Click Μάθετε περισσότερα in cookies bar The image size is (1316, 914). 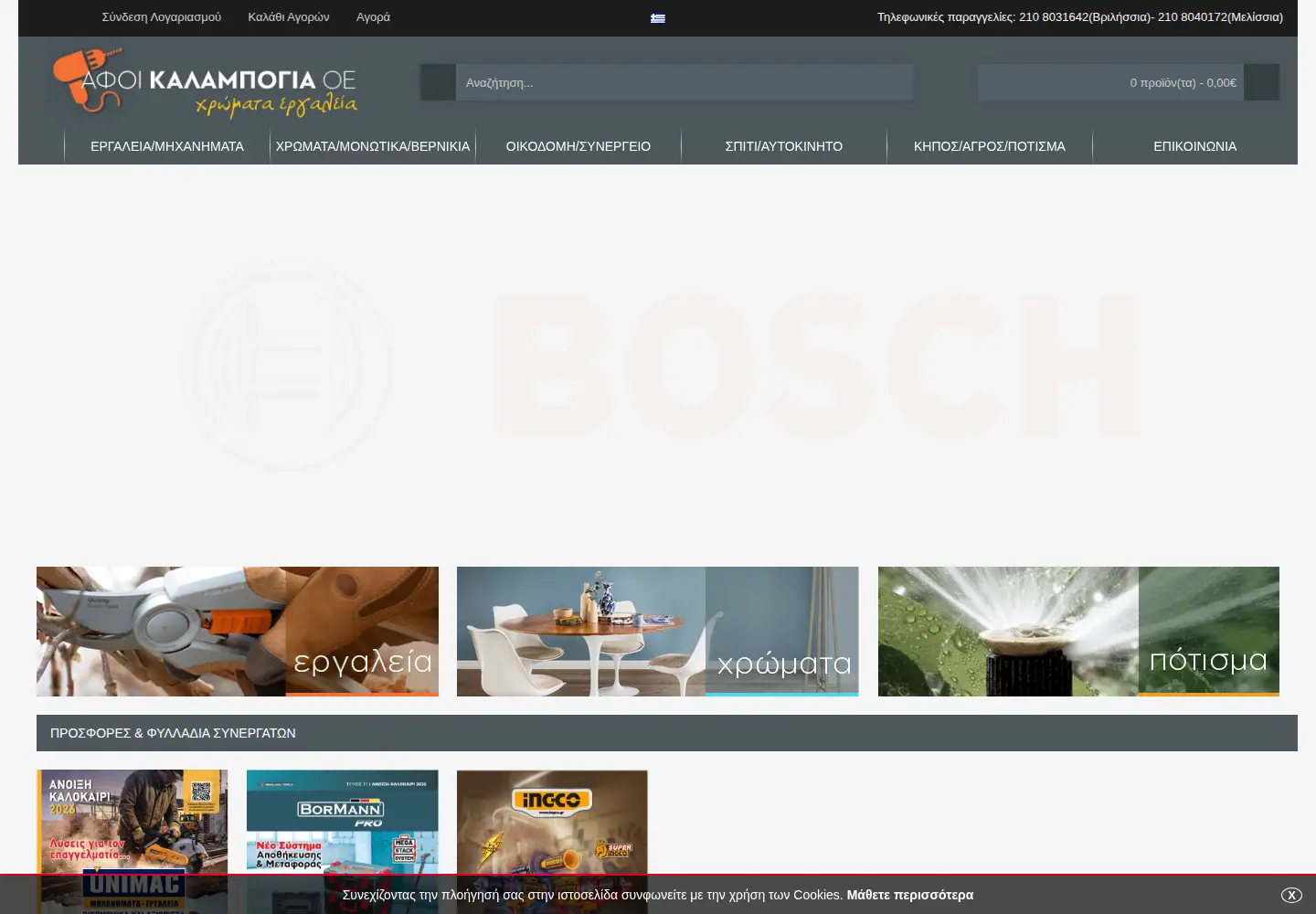pos(910,895)
